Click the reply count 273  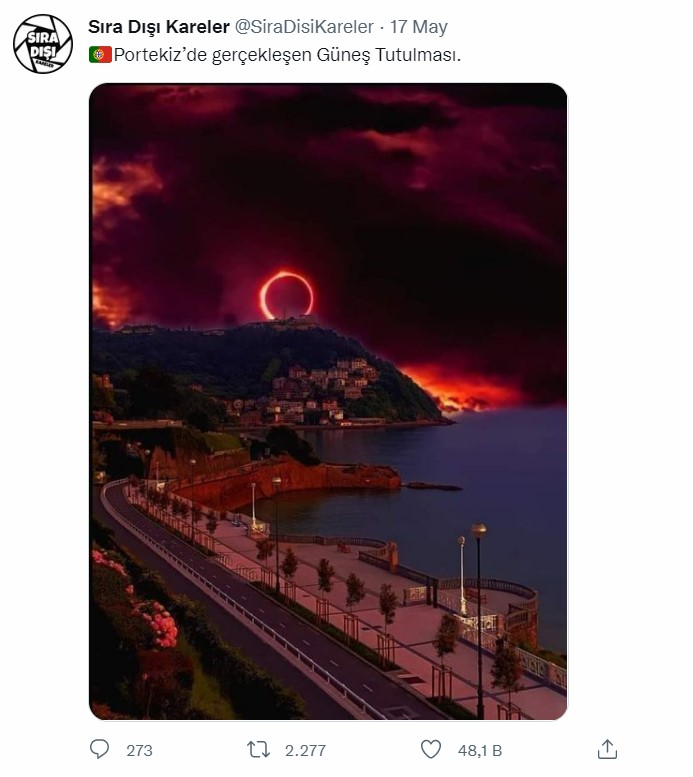click(139, 750)
